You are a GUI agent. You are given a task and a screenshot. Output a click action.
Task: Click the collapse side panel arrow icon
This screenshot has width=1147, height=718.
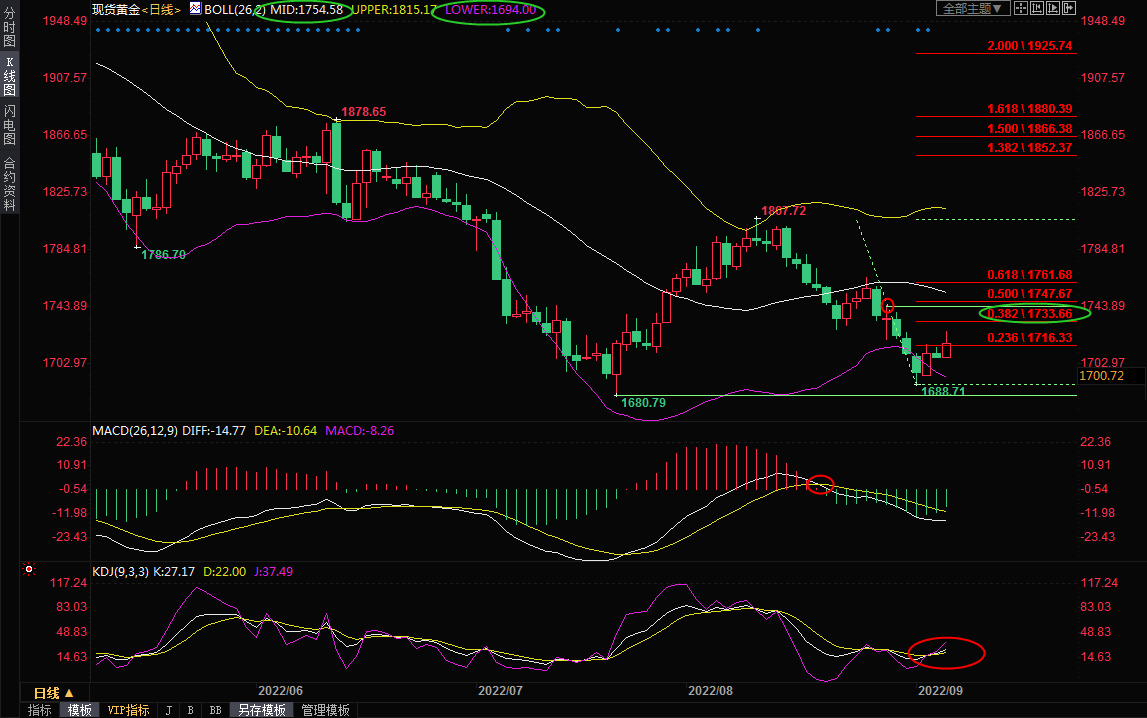tap(1068, 8)
